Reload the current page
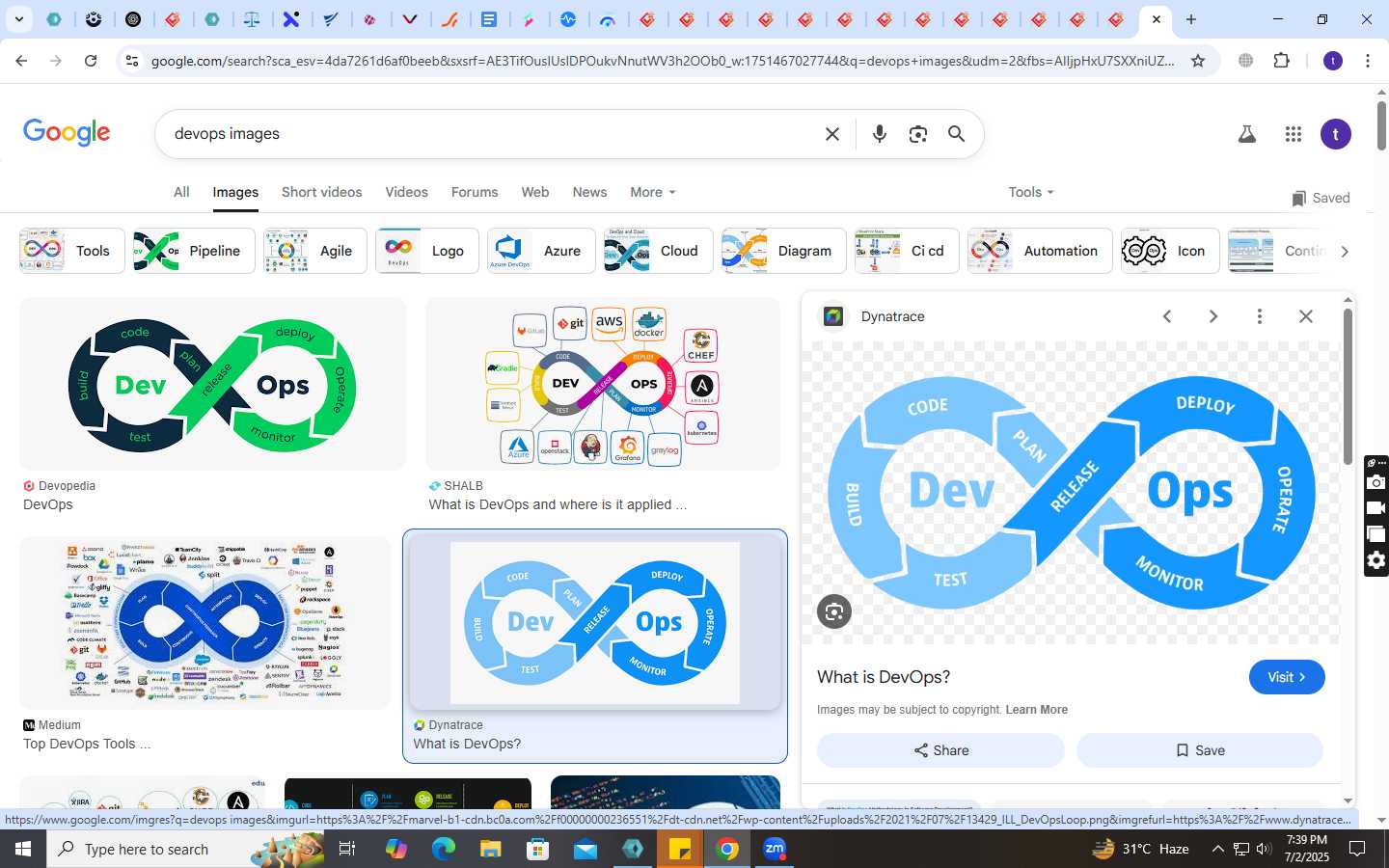 click(91, 61)
